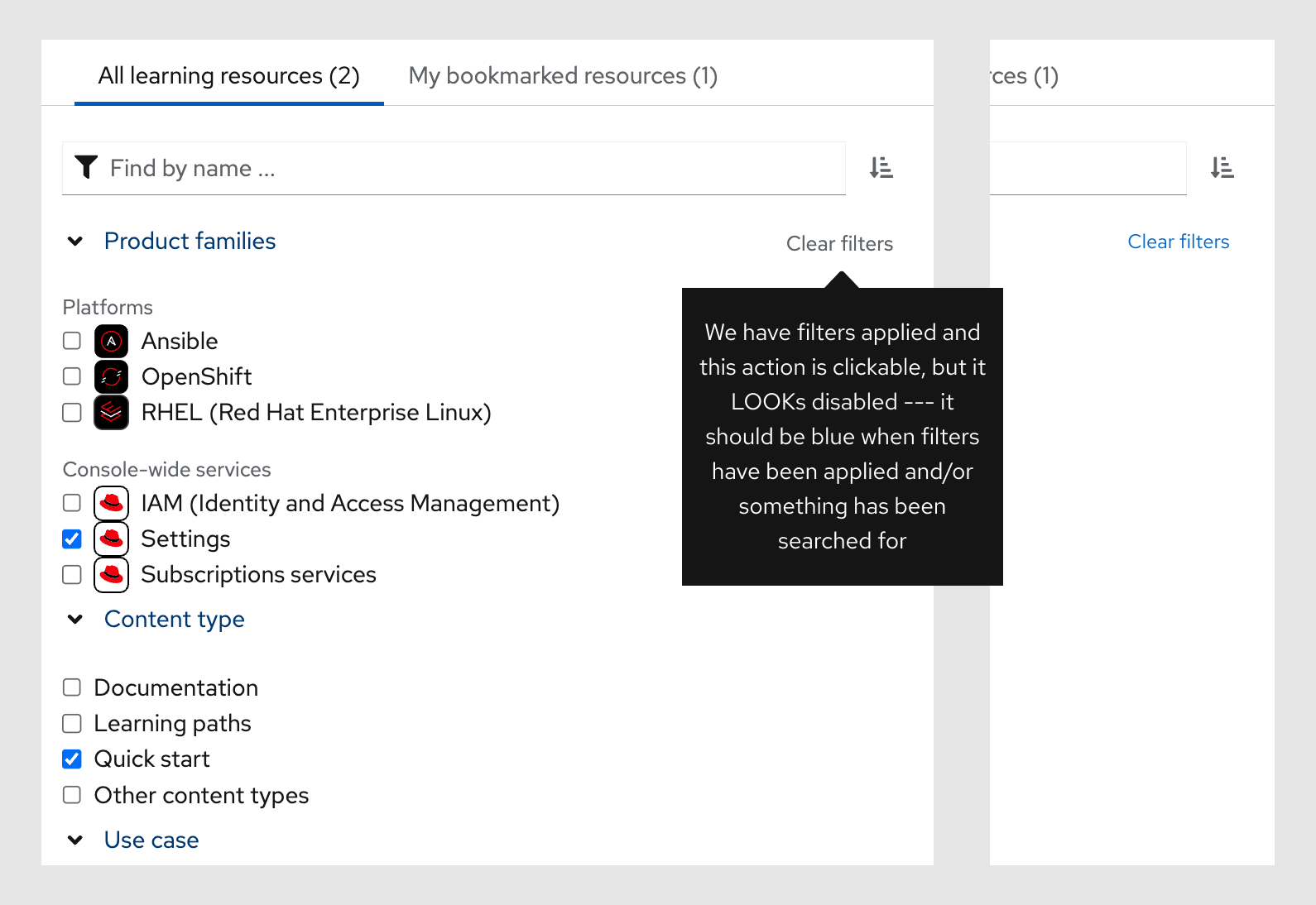Open My bookmarked resources tab
The image size is (1316, 905).
coord(563,76)
